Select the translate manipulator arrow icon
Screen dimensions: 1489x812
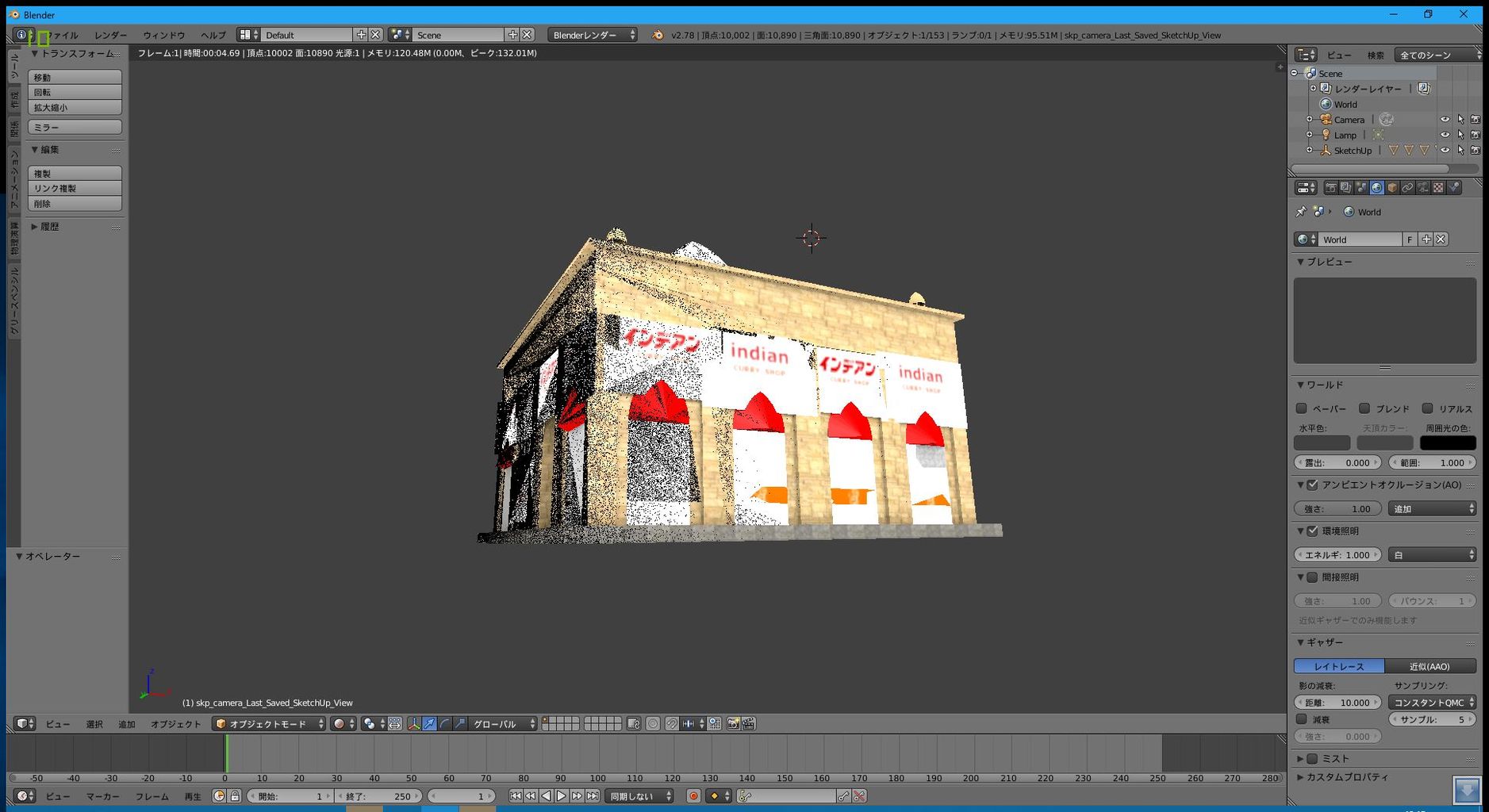click(x=429, y=724)
